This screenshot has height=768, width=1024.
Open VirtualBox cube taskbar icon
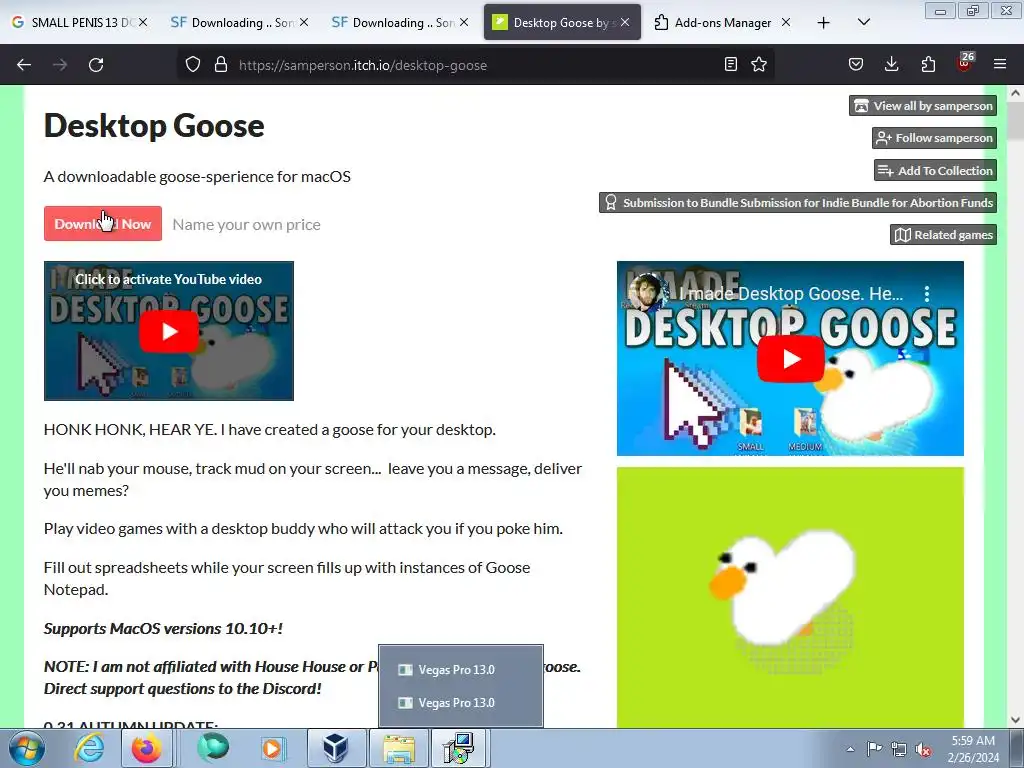click(x=336, y=748)
